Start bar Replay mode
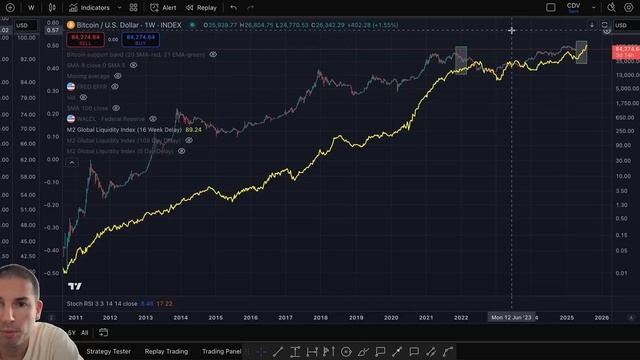Viewport: 640px width, 360px height. click(201, 7)
